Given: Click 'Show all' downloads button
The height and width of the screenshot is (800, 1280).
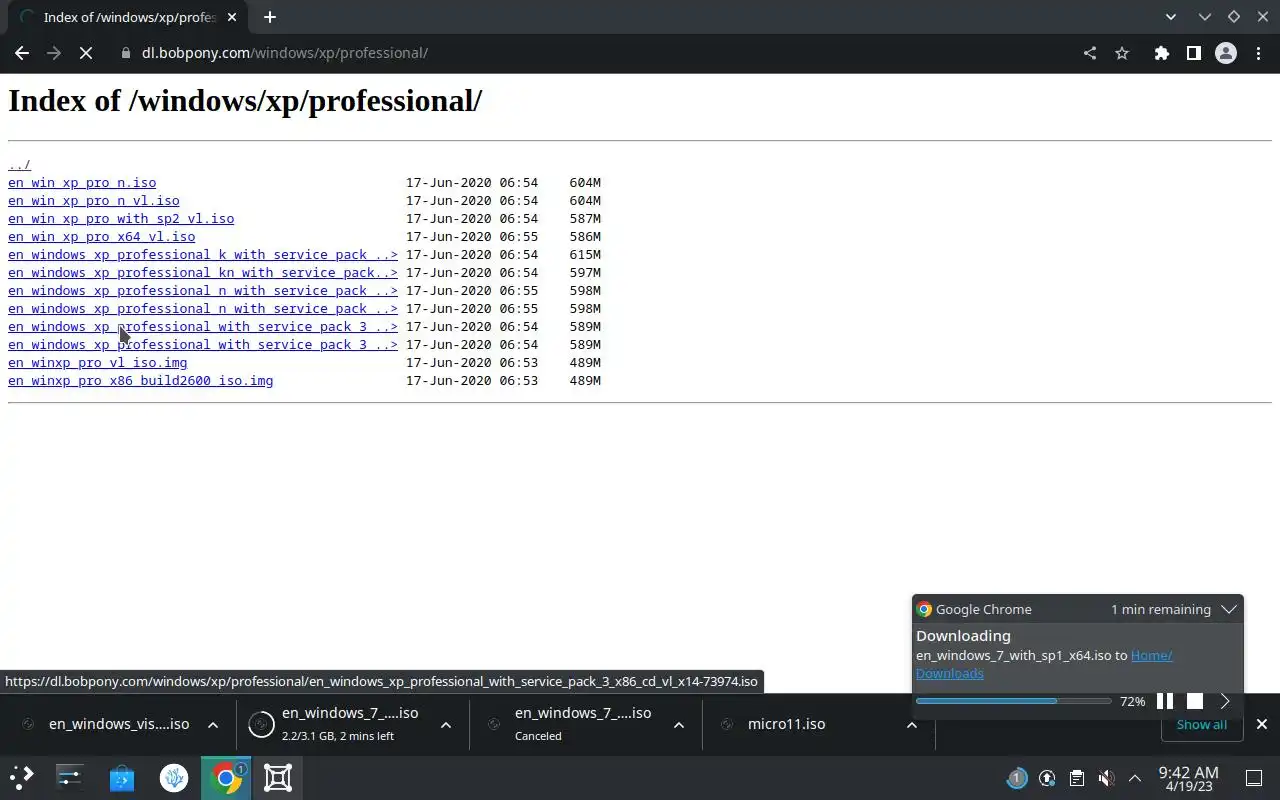Looking at the screenshot, I should point(1201,725).
